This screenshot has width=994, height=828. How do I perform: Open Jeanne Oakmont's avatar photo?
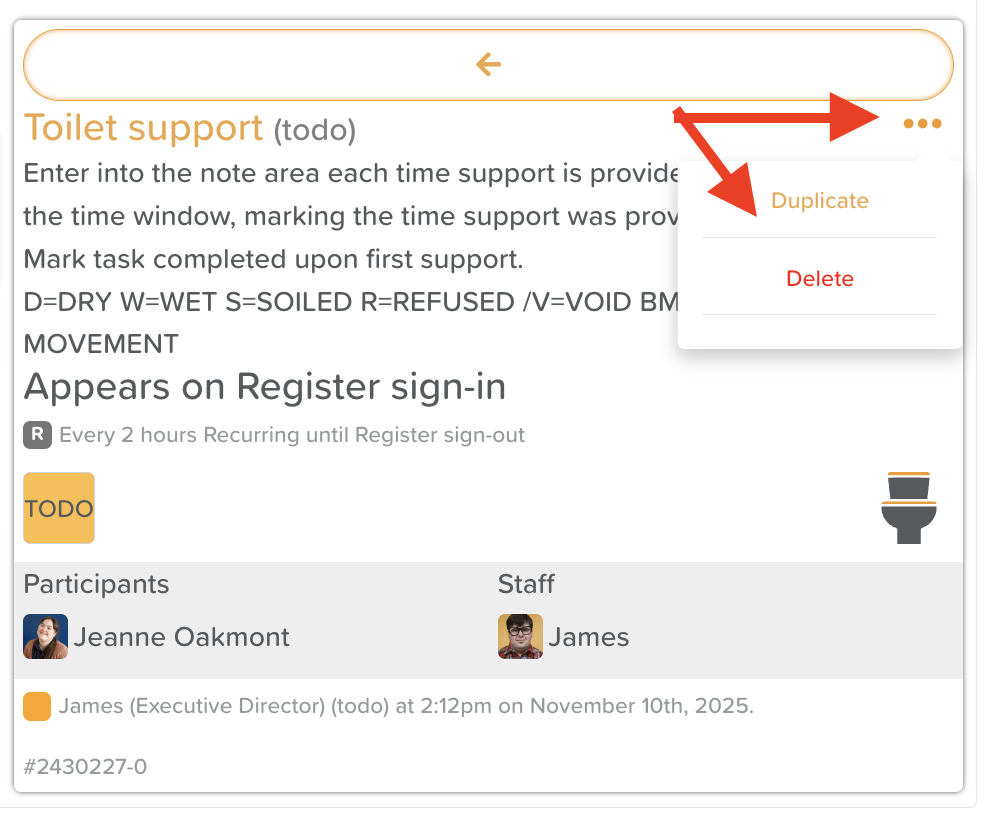[x=46, y=637]
